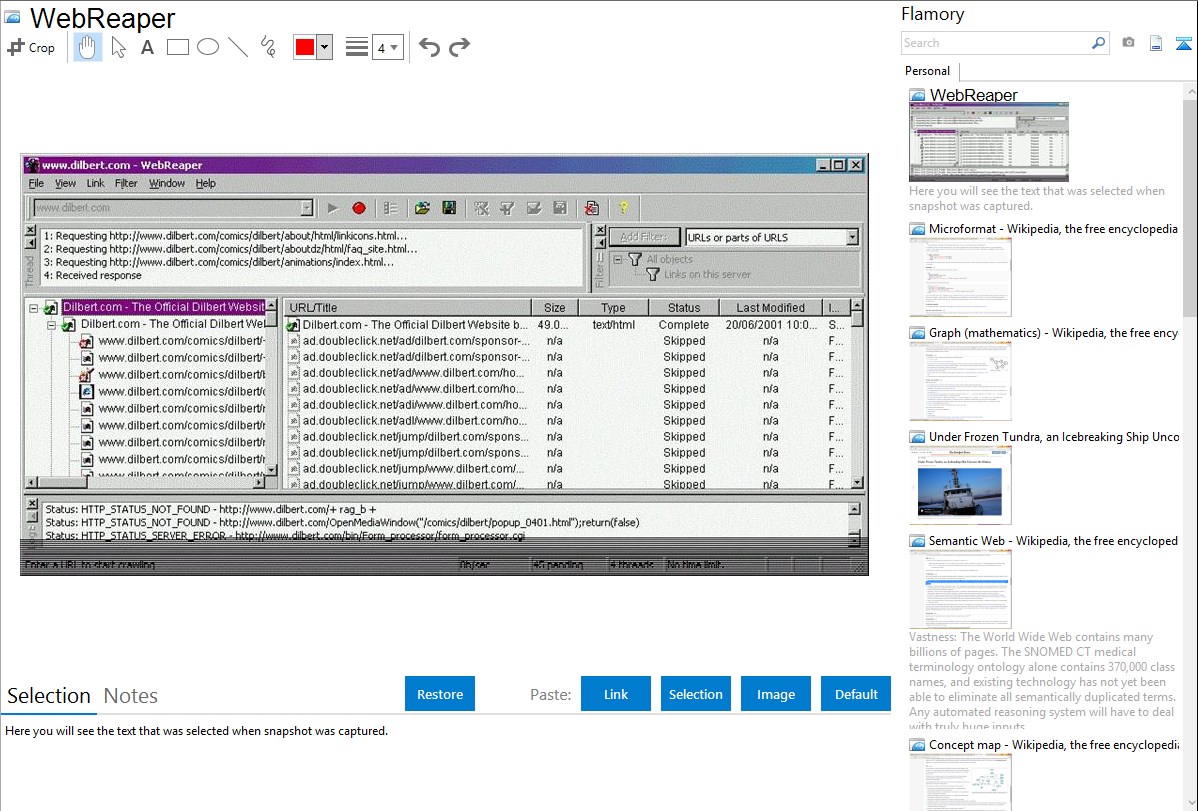Click the URL/Title column header
The height and width of the screenshot is (811, 1198).
(408, 308)
